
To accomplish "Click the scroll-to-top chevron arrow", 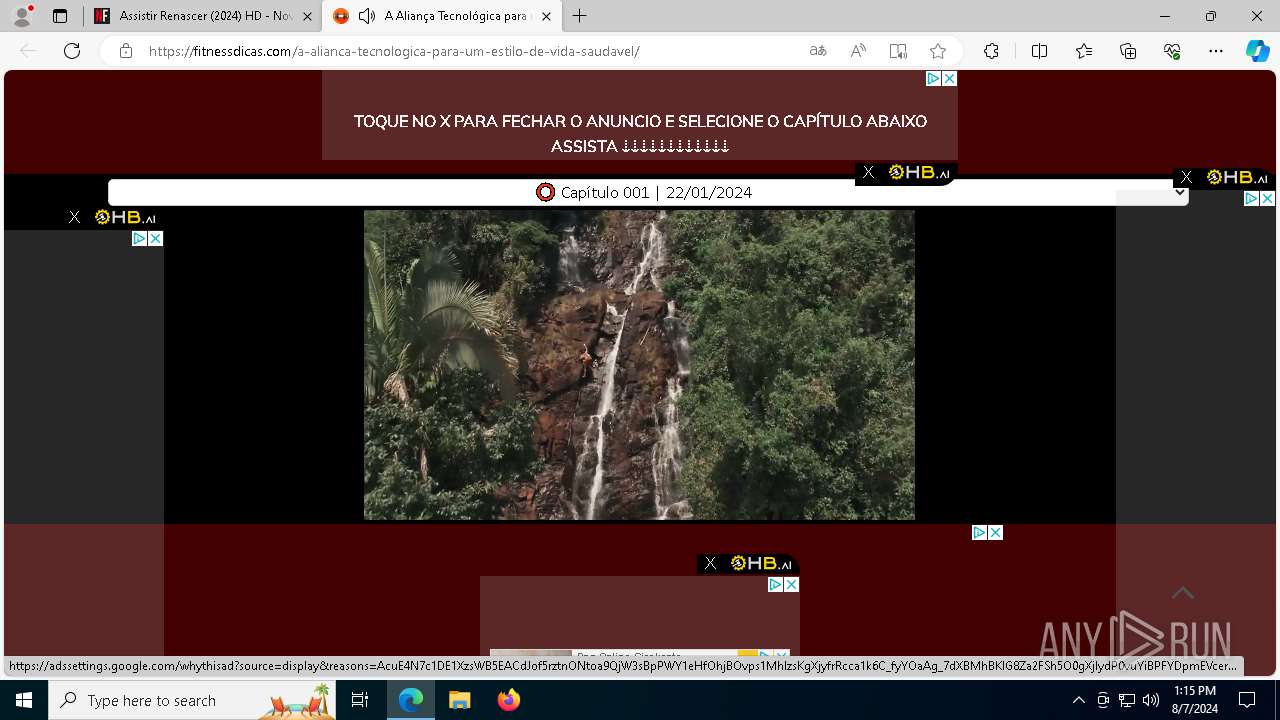I will point(1183,593).
